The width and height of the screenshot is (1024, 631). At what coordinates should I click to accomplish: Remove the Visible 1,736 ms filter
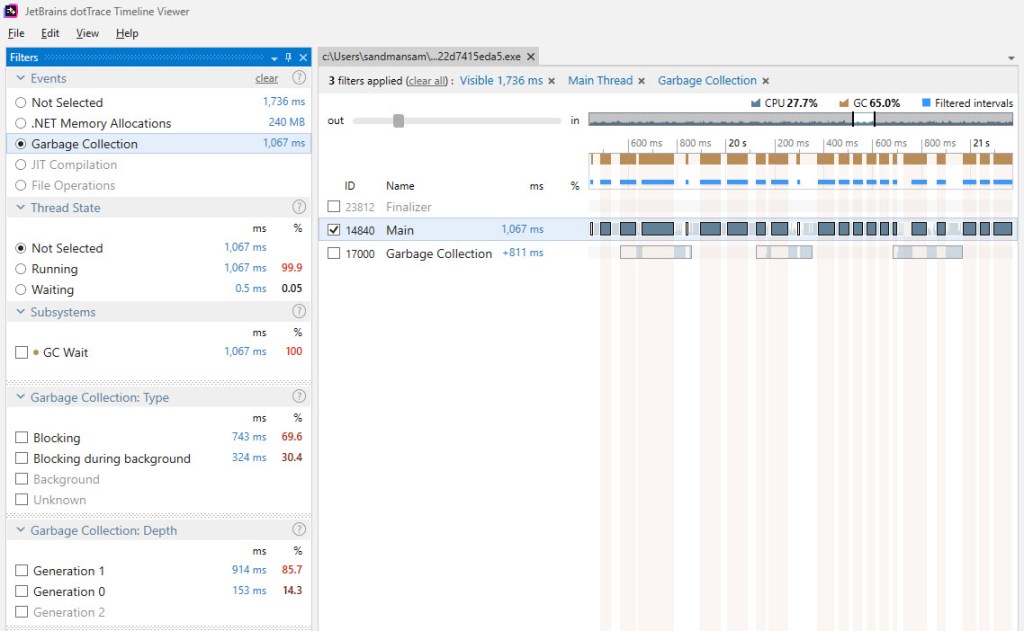point(552,81)
